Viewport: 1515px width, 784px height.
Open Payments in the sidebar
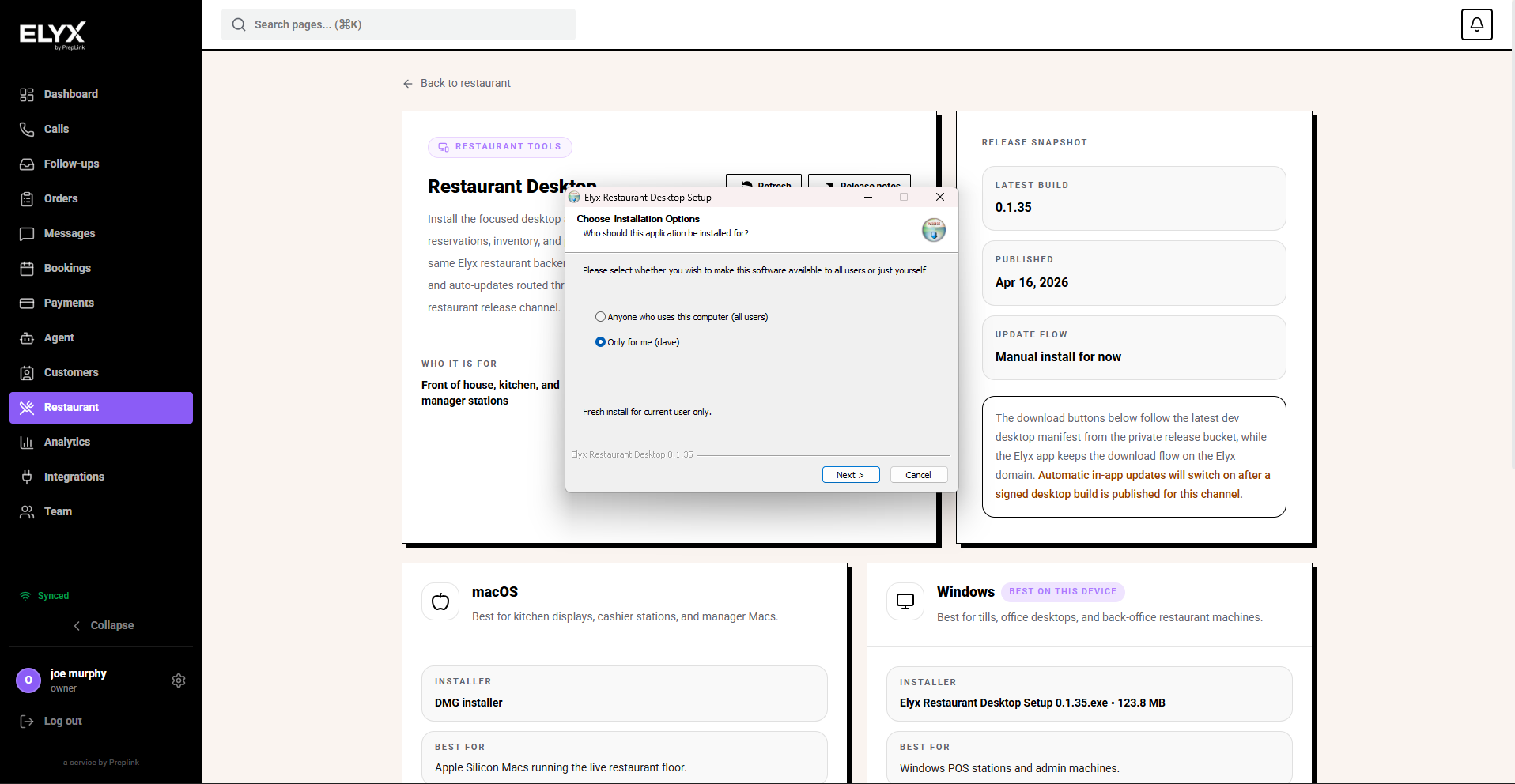(101, 303)
